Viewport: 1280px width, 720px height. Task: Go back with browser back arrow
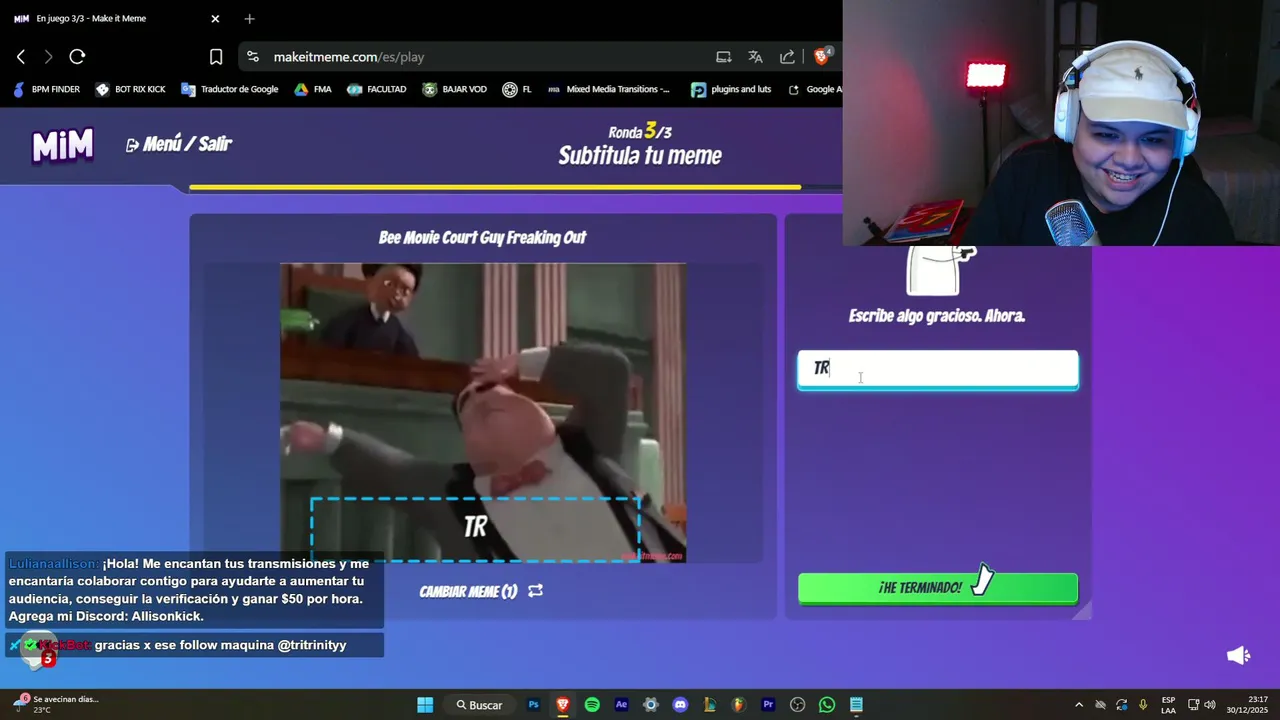[x=21, y=57]
